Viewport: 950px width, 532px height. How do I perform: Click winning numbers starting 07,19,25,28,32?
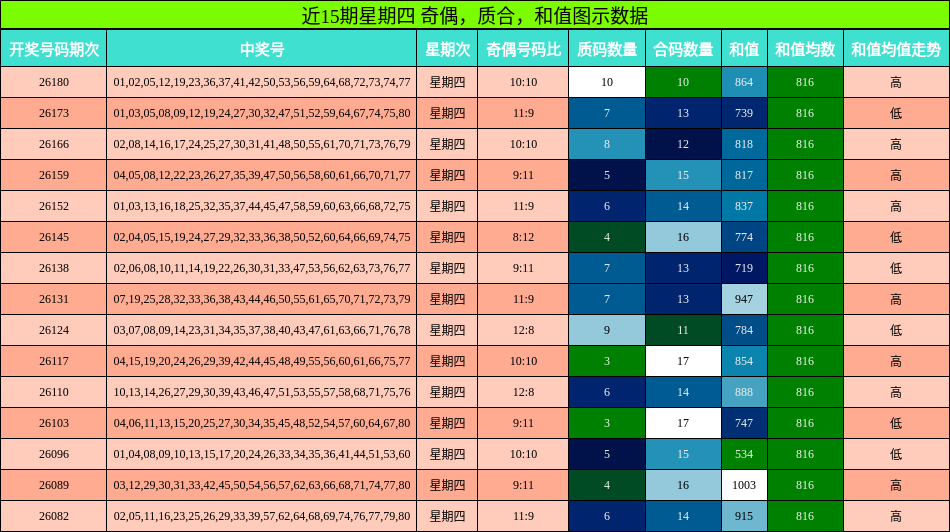point(262,299)
